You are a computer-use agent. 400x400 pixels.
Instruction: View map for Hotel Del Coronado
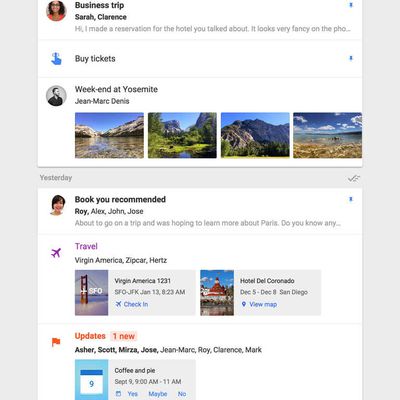[x=263, y=304]
